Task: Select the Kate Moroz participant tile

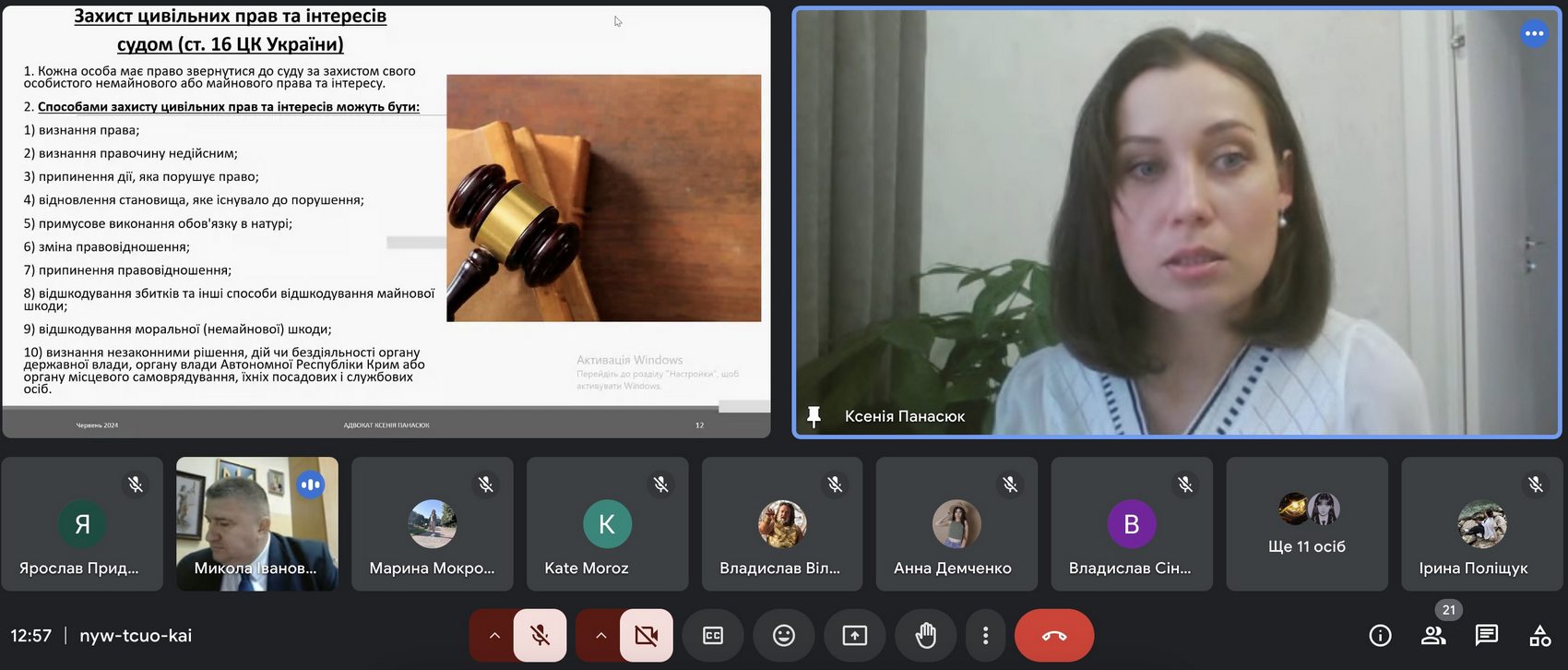Action: click(607, 524)
